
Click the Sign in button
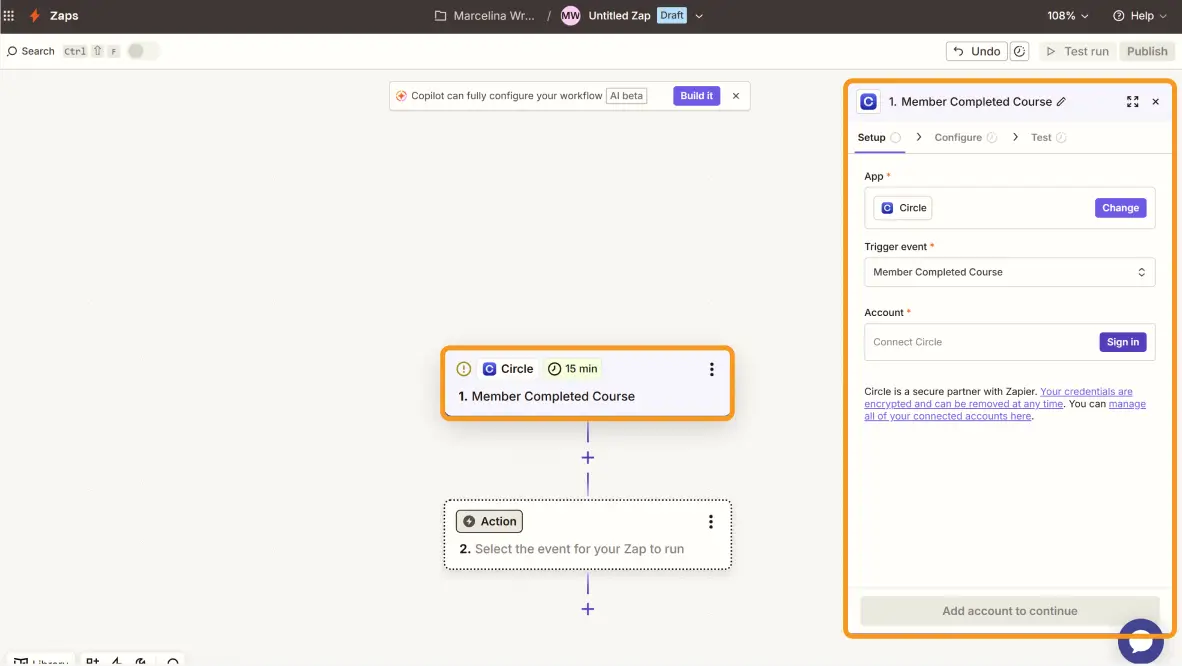[1122, 342]
